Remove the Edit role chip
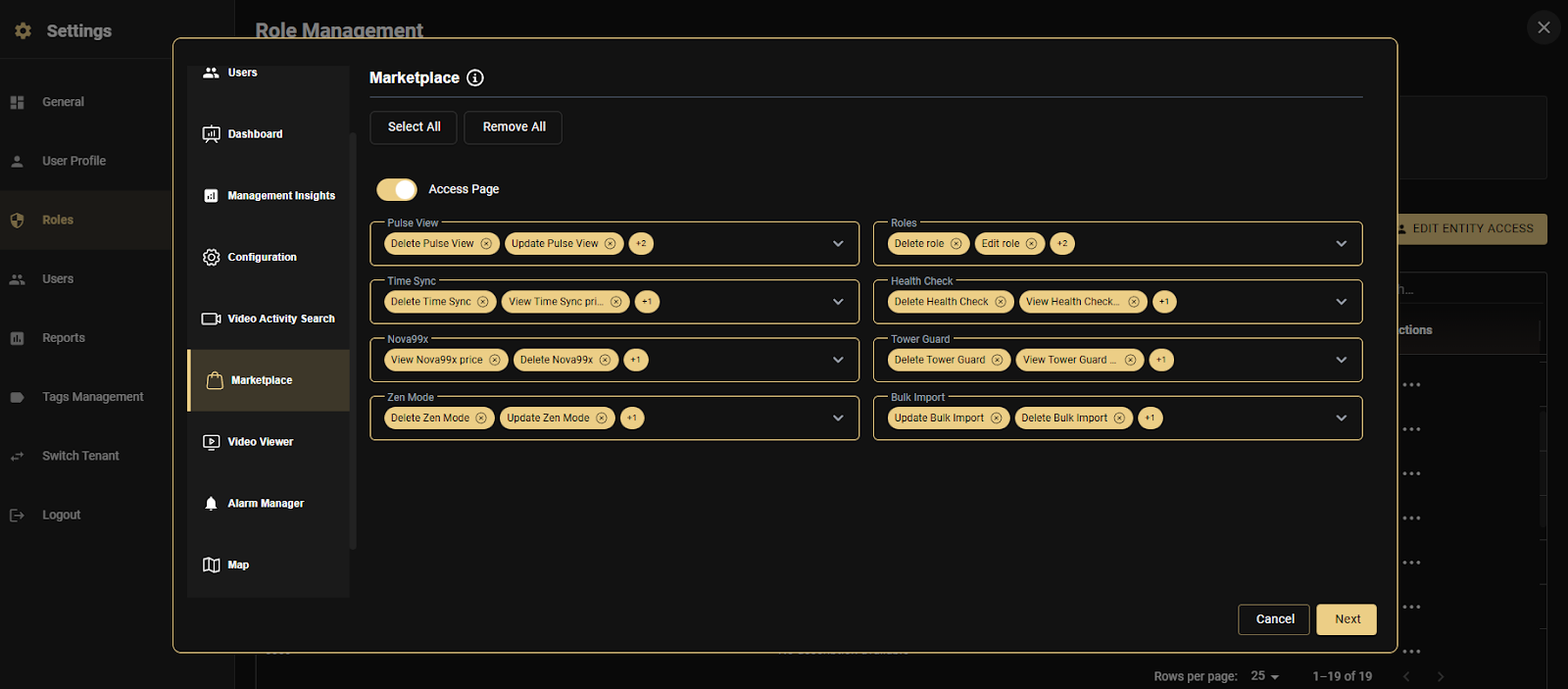The image size is (1568, 689). (x=1031, y=244)
